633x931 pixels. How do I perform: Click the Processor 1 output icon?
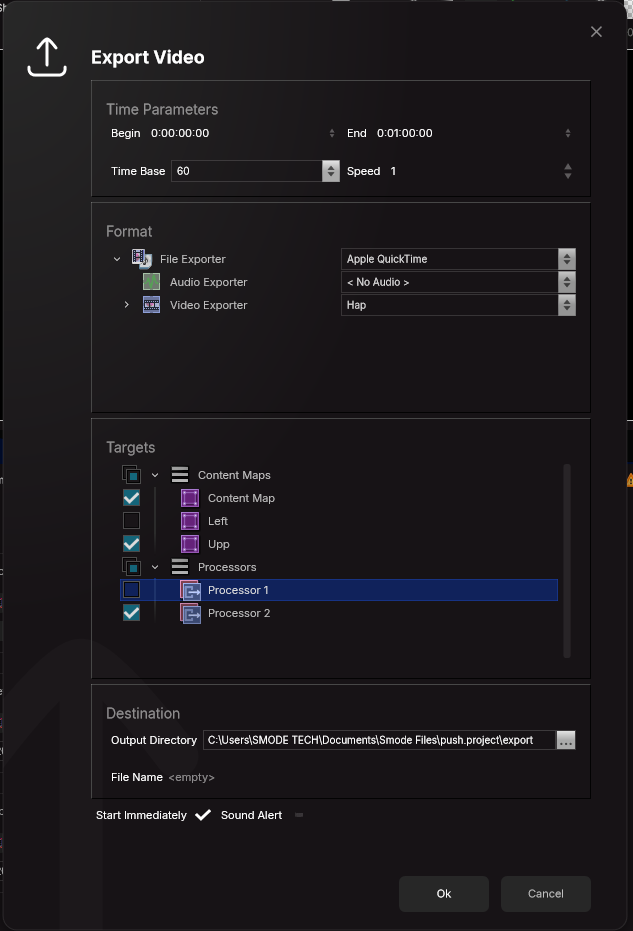coord(191,590)
